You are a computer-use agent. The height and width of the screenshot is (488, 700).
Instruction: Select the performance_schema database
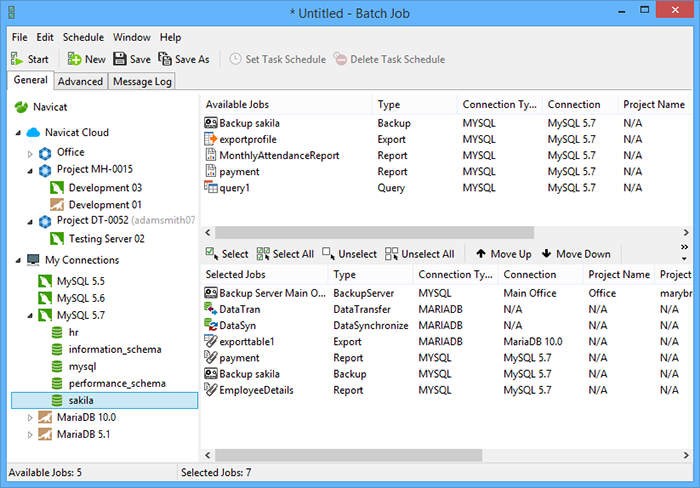pyautogui.click(x=117, y=384)
